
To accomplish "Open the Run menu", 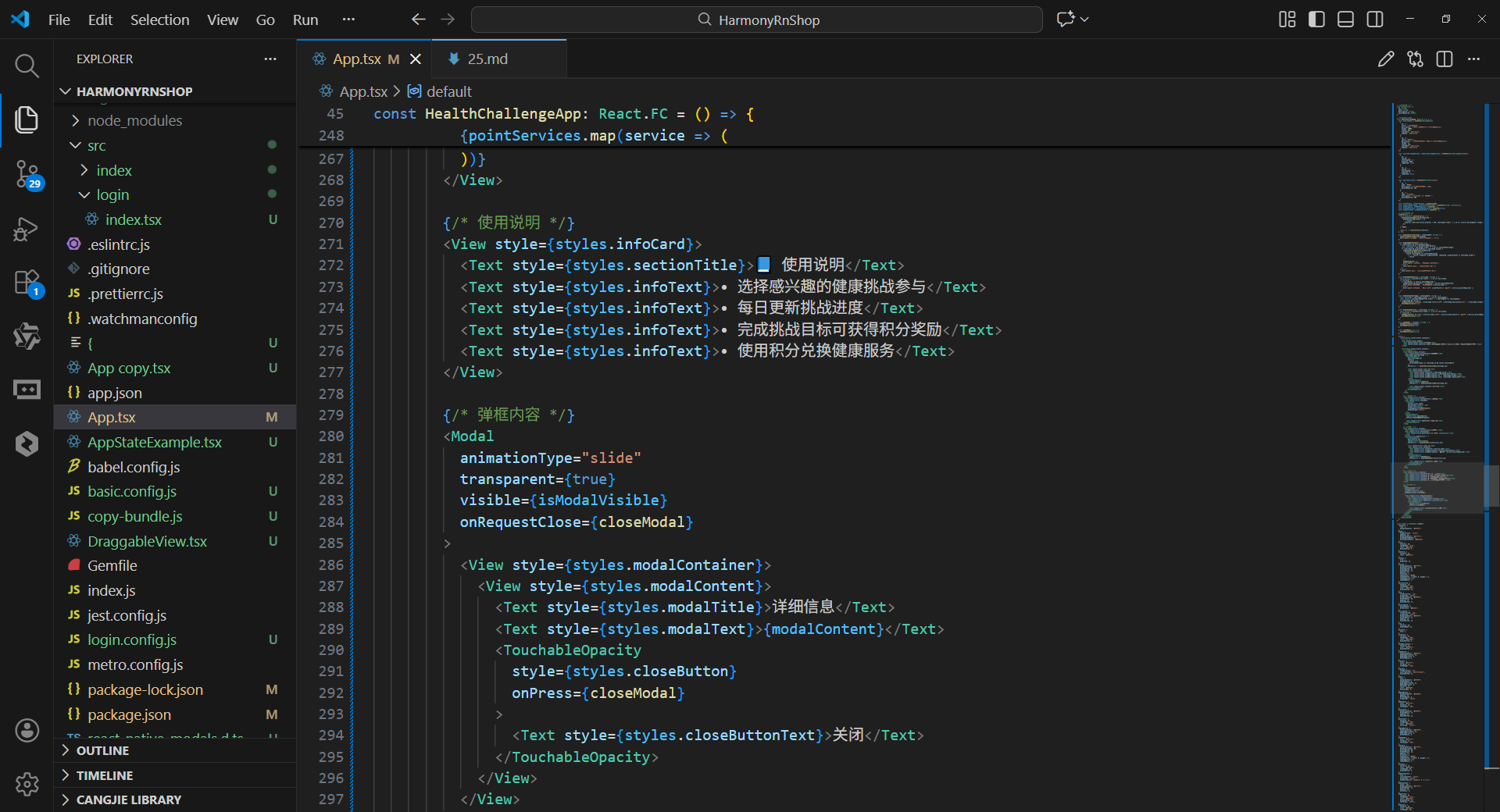I will point(305,20).
